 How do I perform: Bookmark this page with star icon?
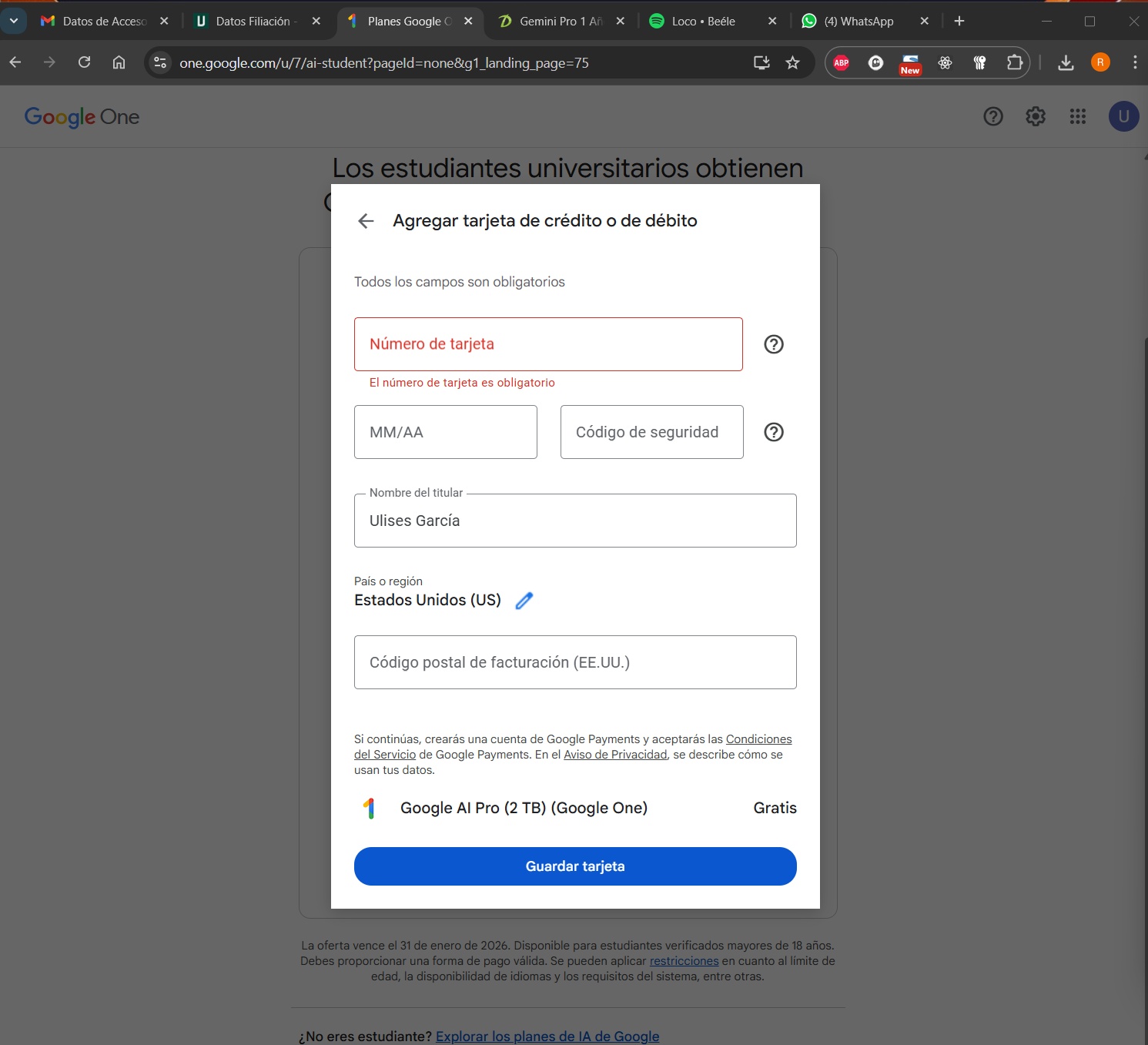(792, 63)
